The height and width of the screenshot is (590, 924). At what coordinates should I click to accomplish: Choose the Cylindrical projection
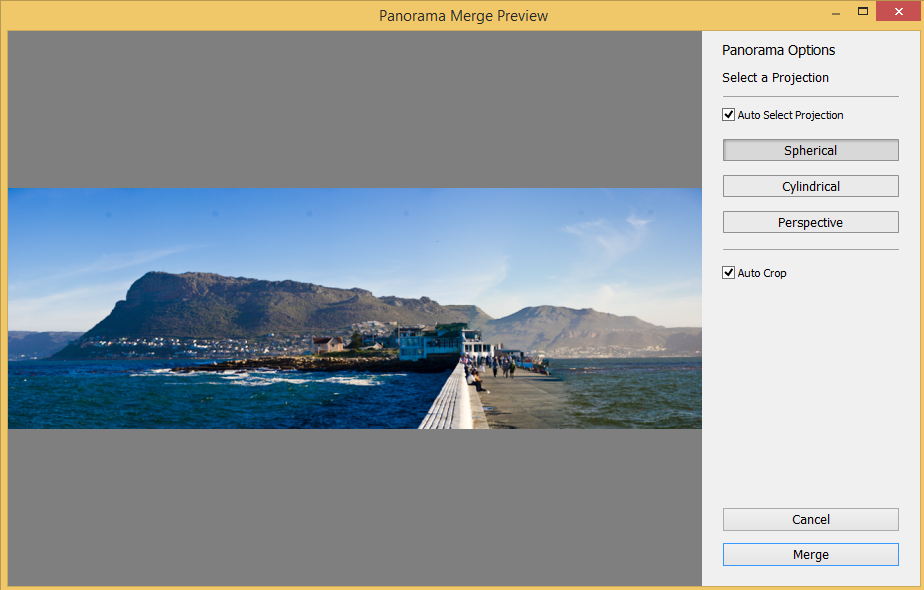[x=810, y=186]
